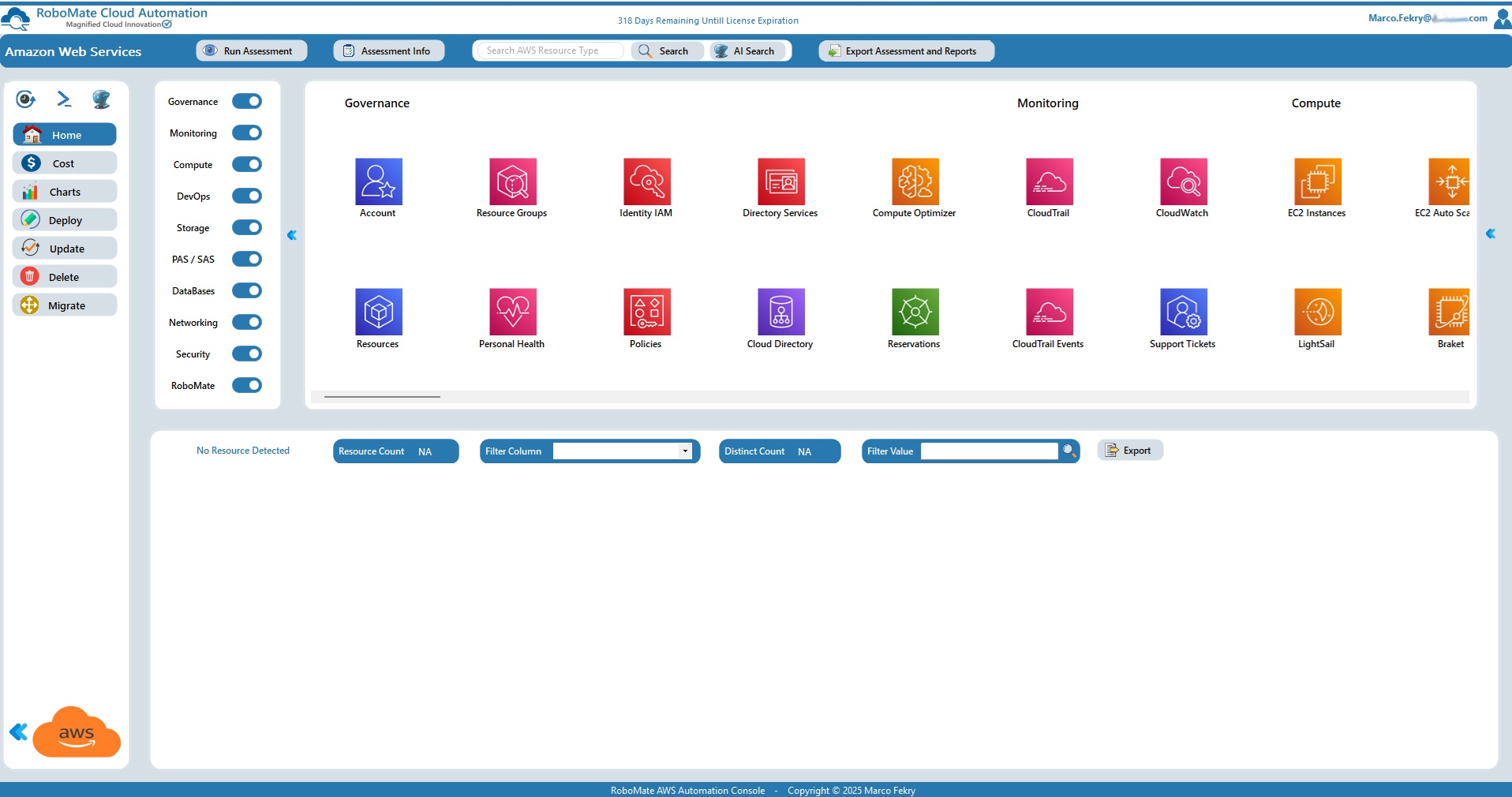The width and height of the screenshot is (1512, 797).
Task: Click the user profile icon
Action: 1502,18
